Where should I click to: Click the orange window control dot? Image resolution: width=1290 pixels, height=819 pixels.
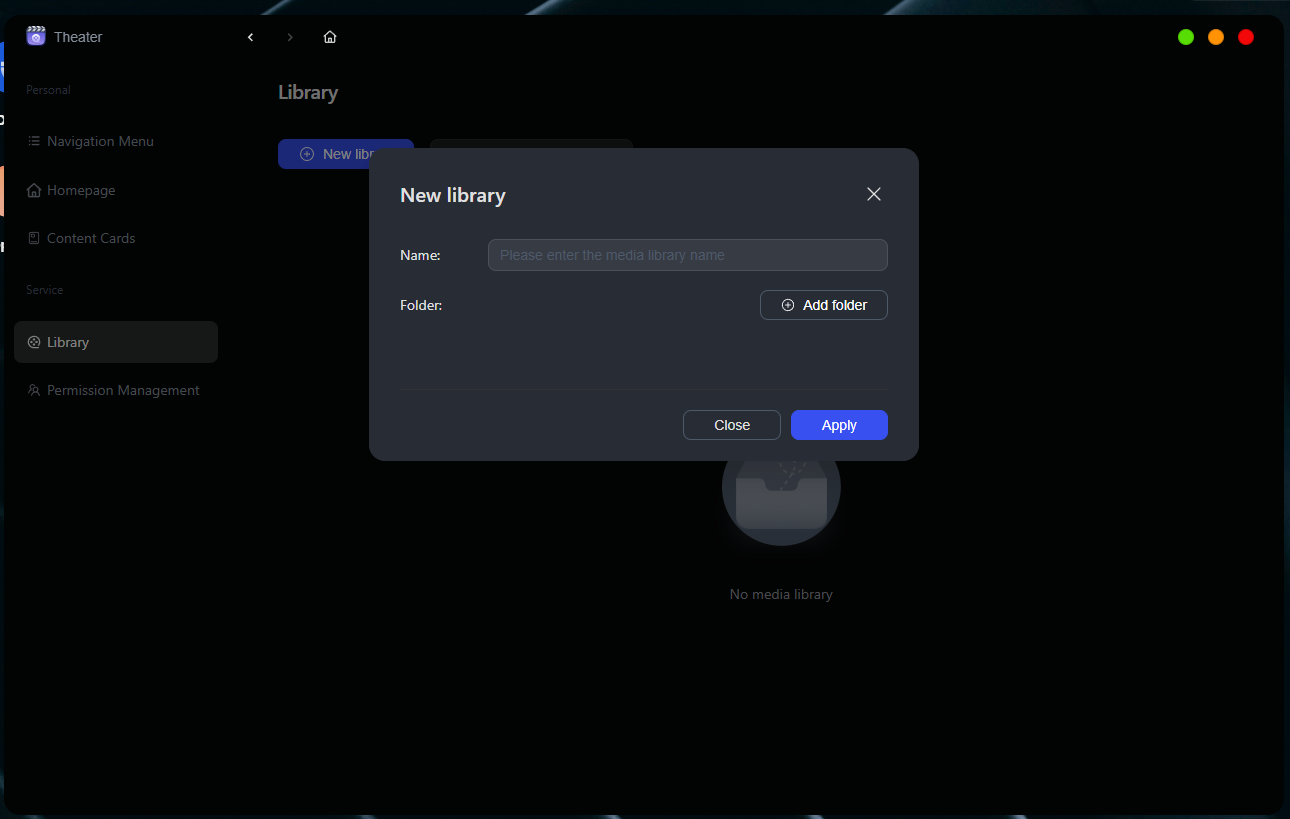coord(1216,37)
